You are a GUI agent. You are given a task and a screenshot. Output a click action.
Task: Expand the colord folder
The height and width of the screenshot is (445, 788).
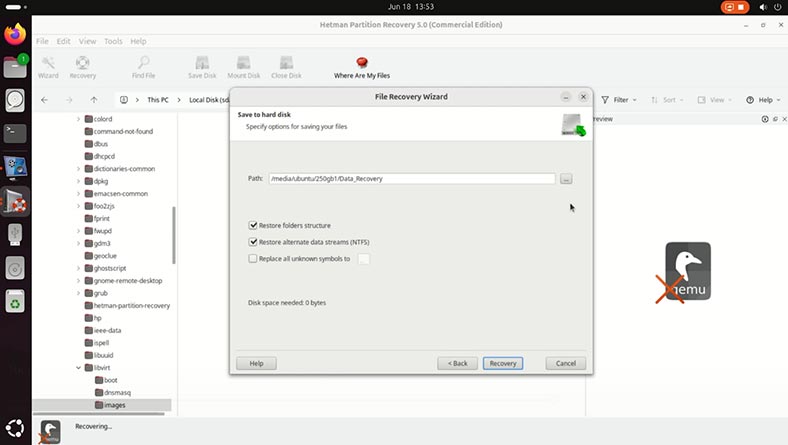point(78,119)
